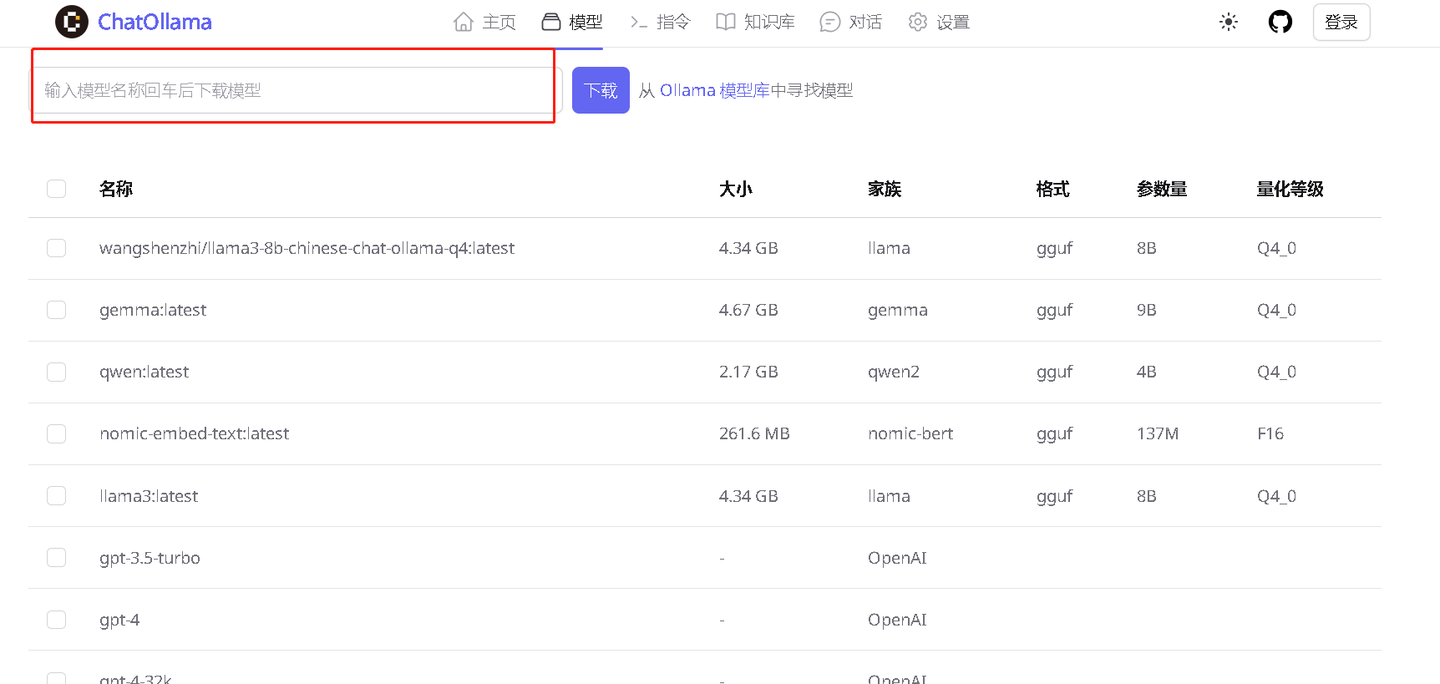Check the wangshenzhi llama3 chinese model checkbox

click(x=56, y=247)
